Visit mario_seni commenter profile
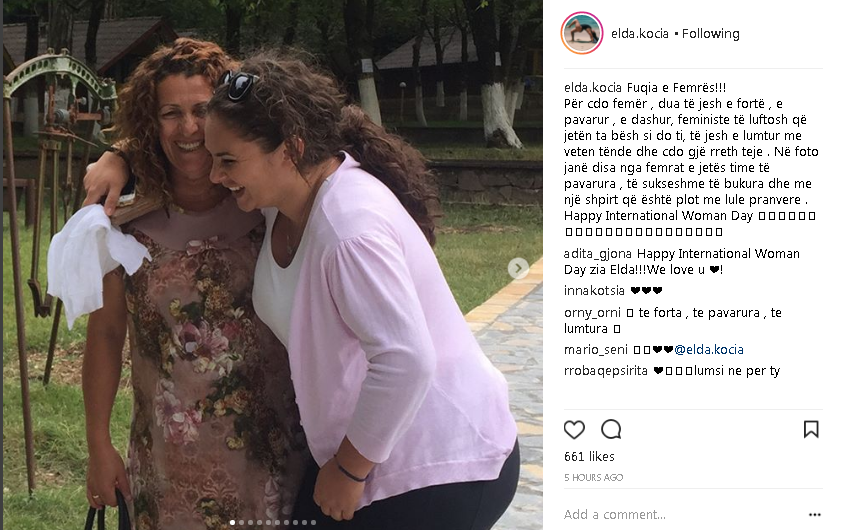The width and height of the screenshot is (841, 530). coord(596,350)
